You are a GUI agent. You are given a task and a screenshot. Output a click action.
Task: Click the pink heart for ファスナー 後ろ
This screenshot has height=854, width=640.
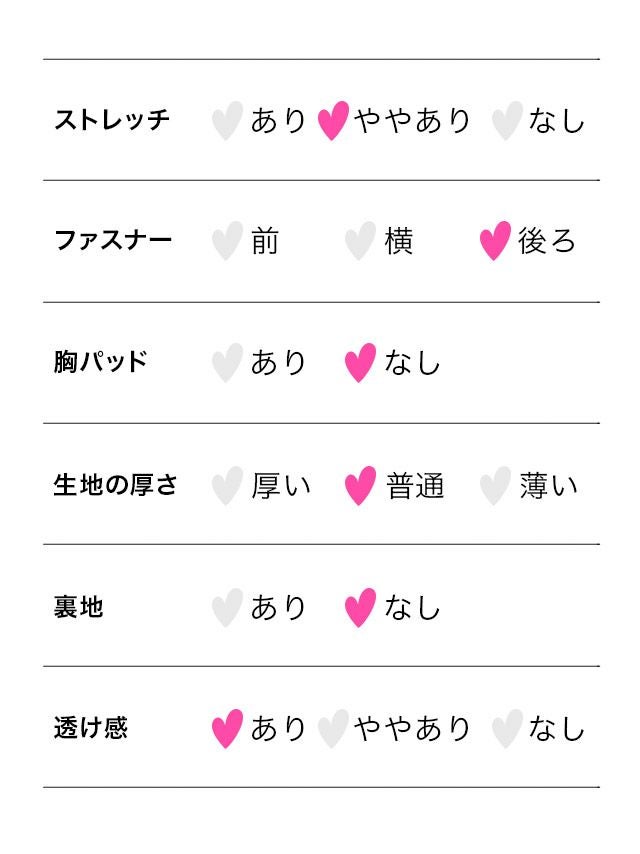pos(495,241)
